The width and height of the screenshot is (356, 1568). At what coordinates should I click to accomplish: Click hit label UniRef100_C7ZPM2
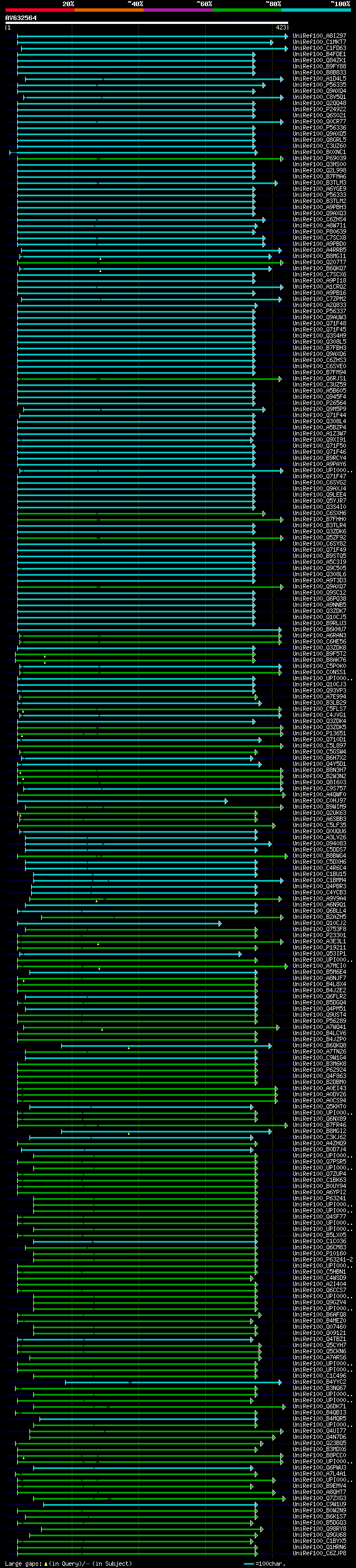point(319,299)
